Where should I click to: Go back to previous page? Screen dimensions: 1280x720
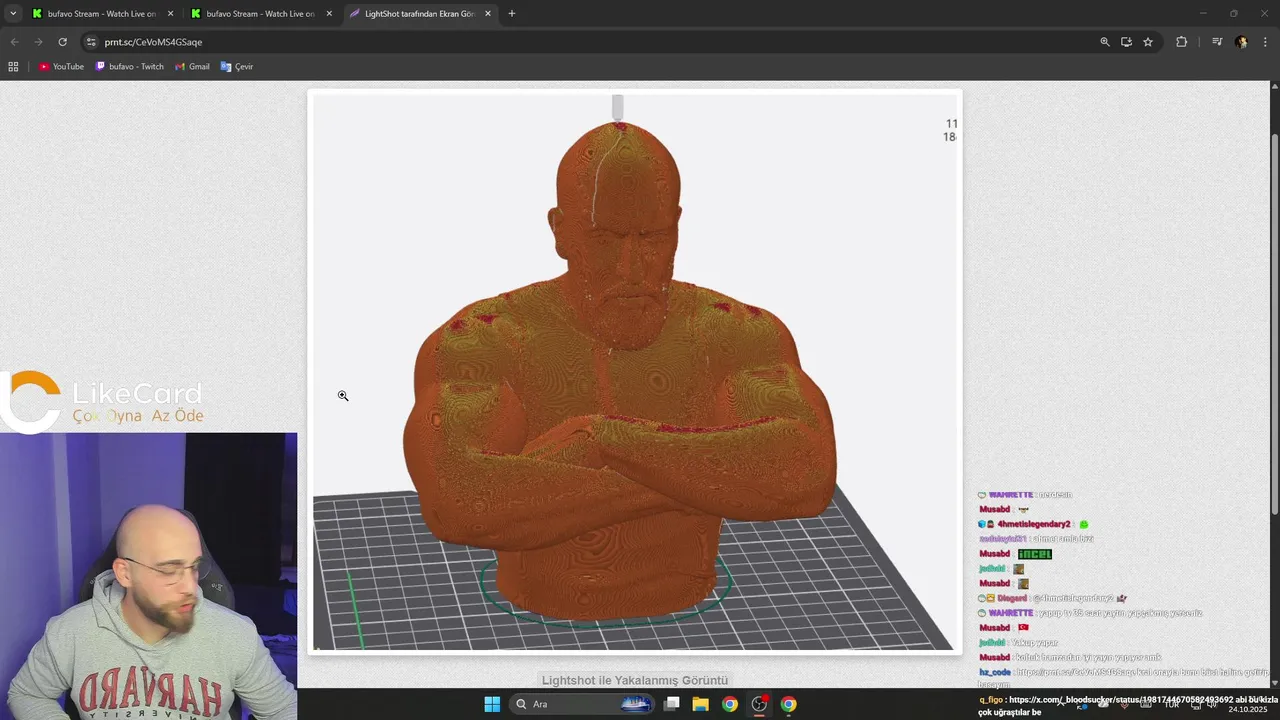[x=14, y=42]
